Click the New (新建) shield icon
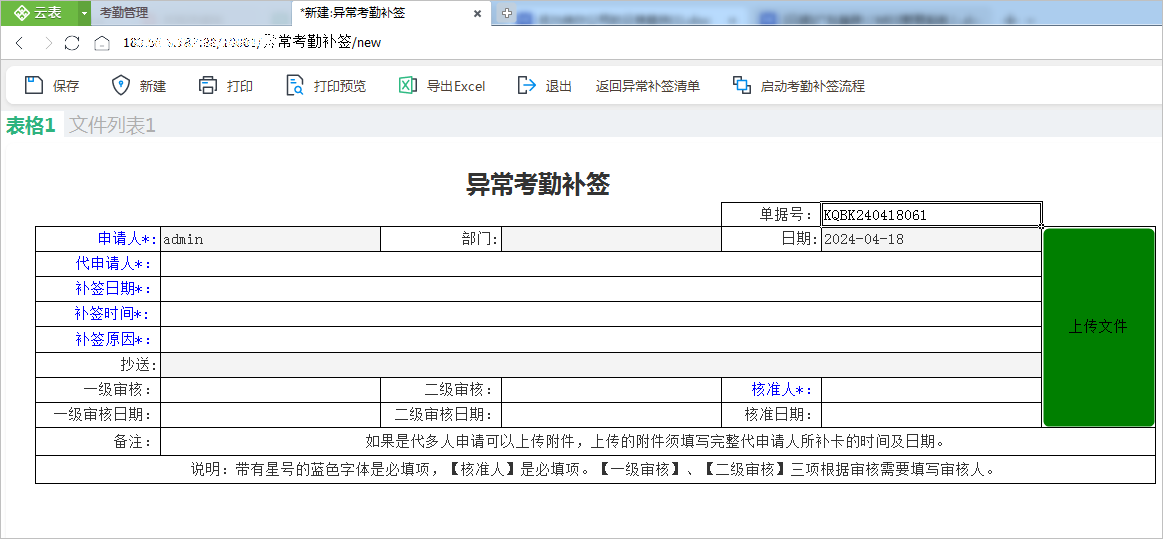Viewport: 1163px width, 539px height. coord(120,85)
